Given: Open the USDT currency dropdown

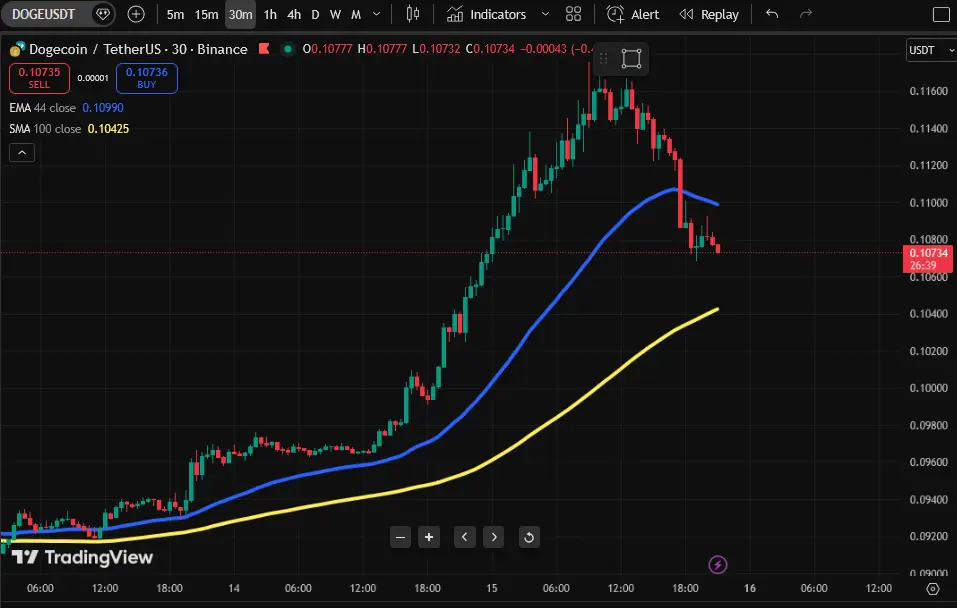Looking at the screenshot, I should click(931, 50).
